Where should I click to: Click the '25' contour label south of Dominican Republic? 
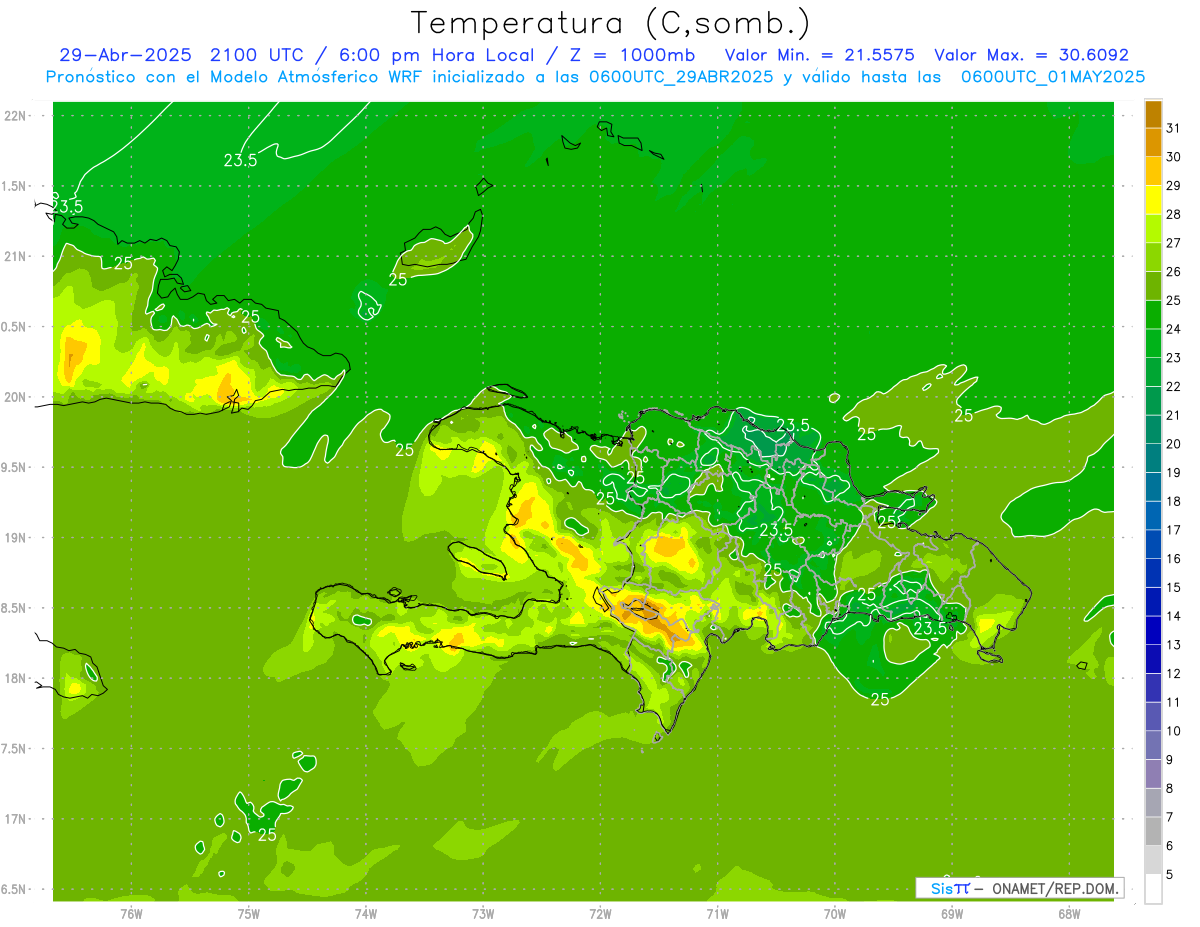(x=880, y=700)
